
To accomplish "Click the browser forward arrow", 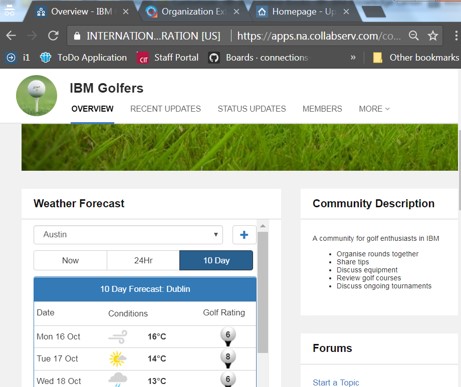I will 32,35.
